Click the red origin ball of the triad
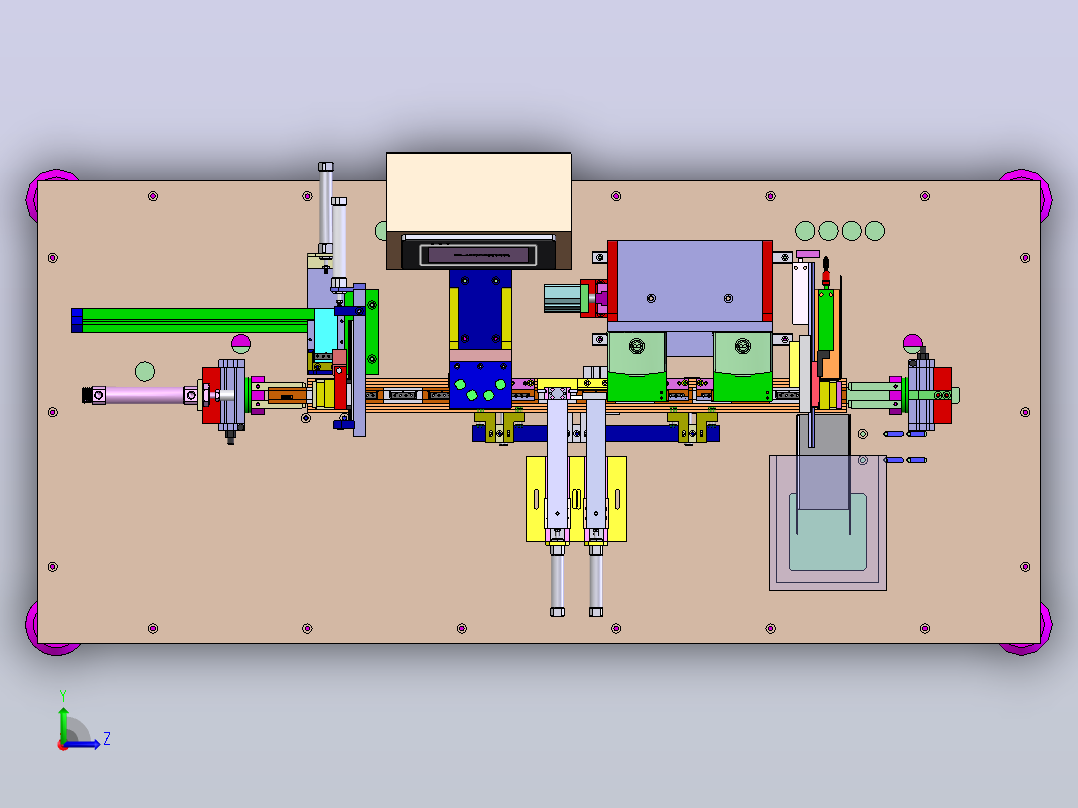This screenshot has width=1078, height=808. [63, 745]
